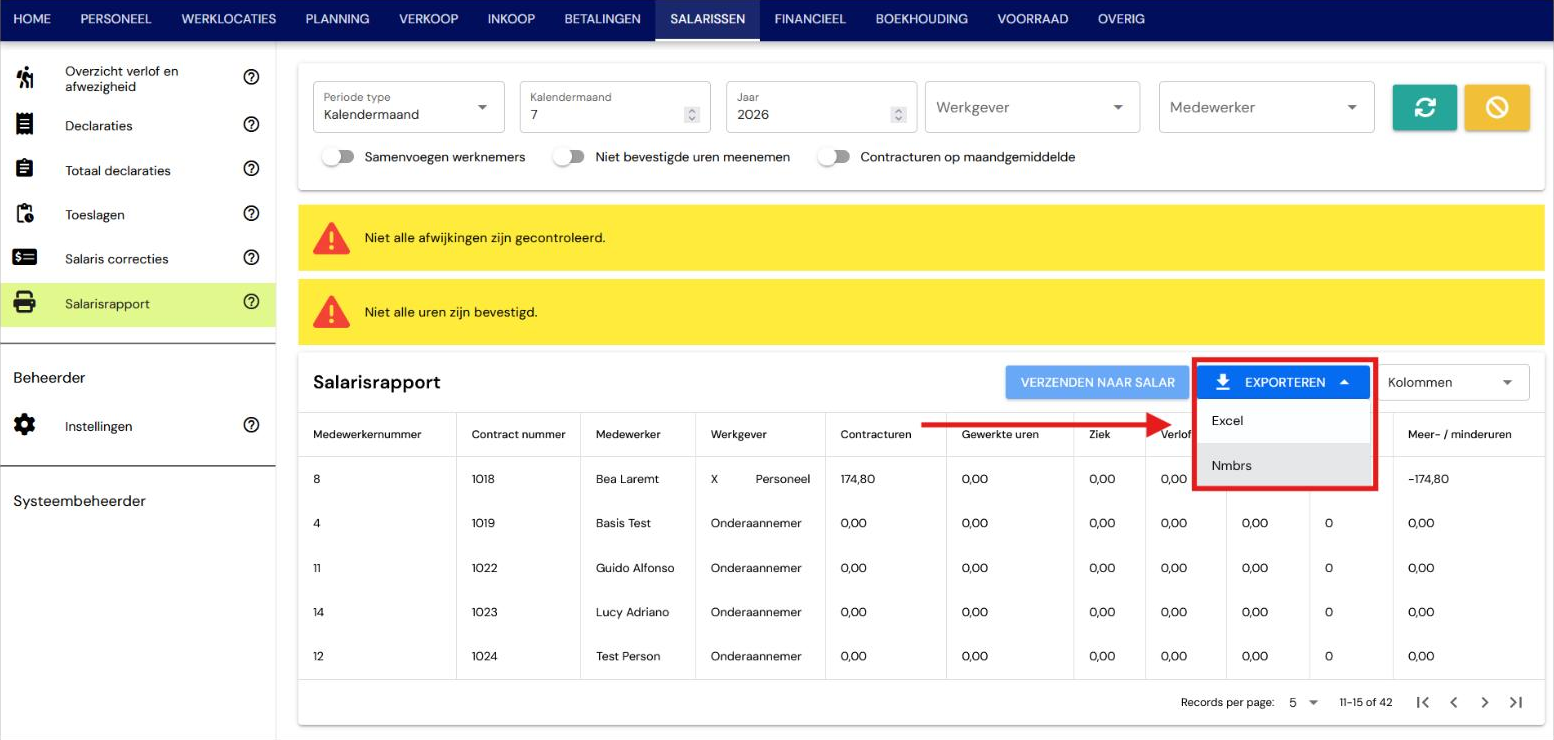The width and height of the screenshot is (1554, 740).
Task: Toggle Contracturen op maandgemiddelde switch
Action: (x=834, y=157)
